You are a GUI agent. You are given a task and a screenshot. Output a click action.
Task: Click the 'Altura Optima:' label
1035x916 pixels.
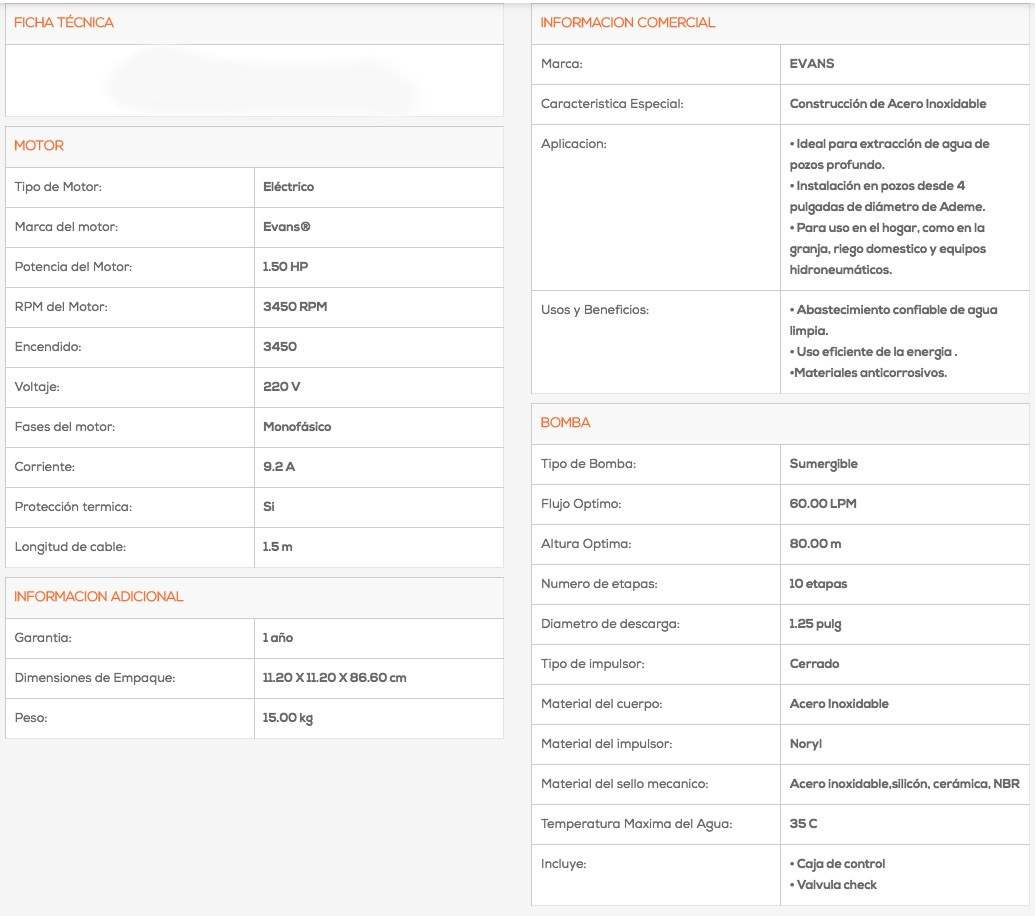[586, 544]
